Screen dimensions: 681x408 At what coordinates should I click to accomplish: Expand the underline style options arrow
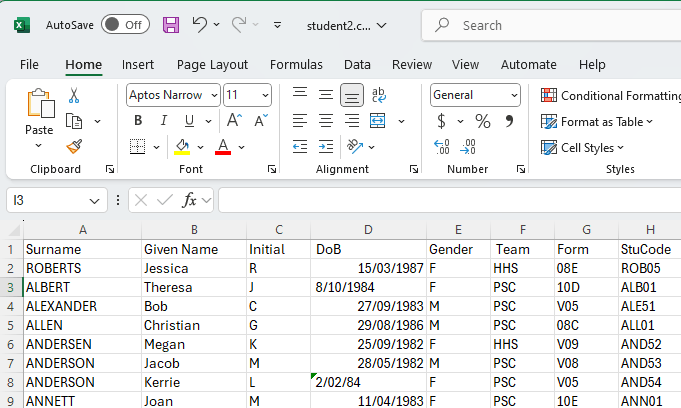coord(208,121)
